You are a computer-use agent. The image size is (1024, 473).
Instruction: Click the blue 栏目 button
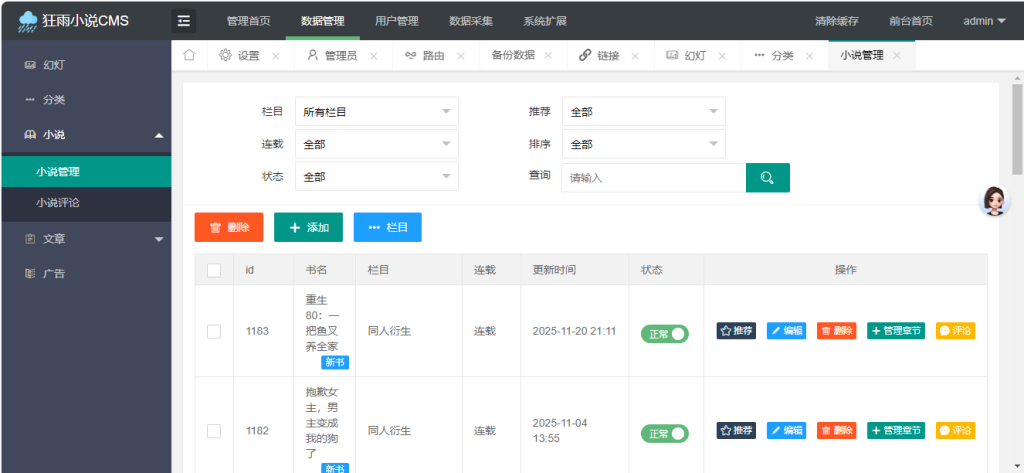click(x=388, y=227)
